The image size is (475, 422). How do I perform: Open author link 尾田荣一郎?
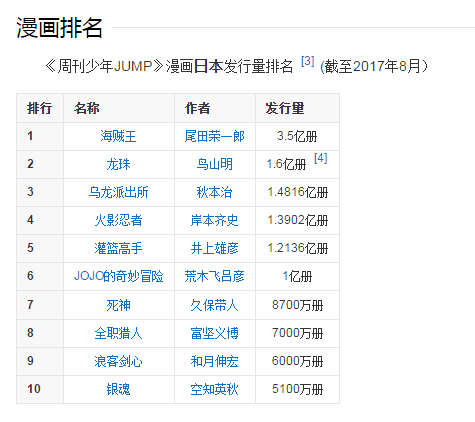pos(215,136)
